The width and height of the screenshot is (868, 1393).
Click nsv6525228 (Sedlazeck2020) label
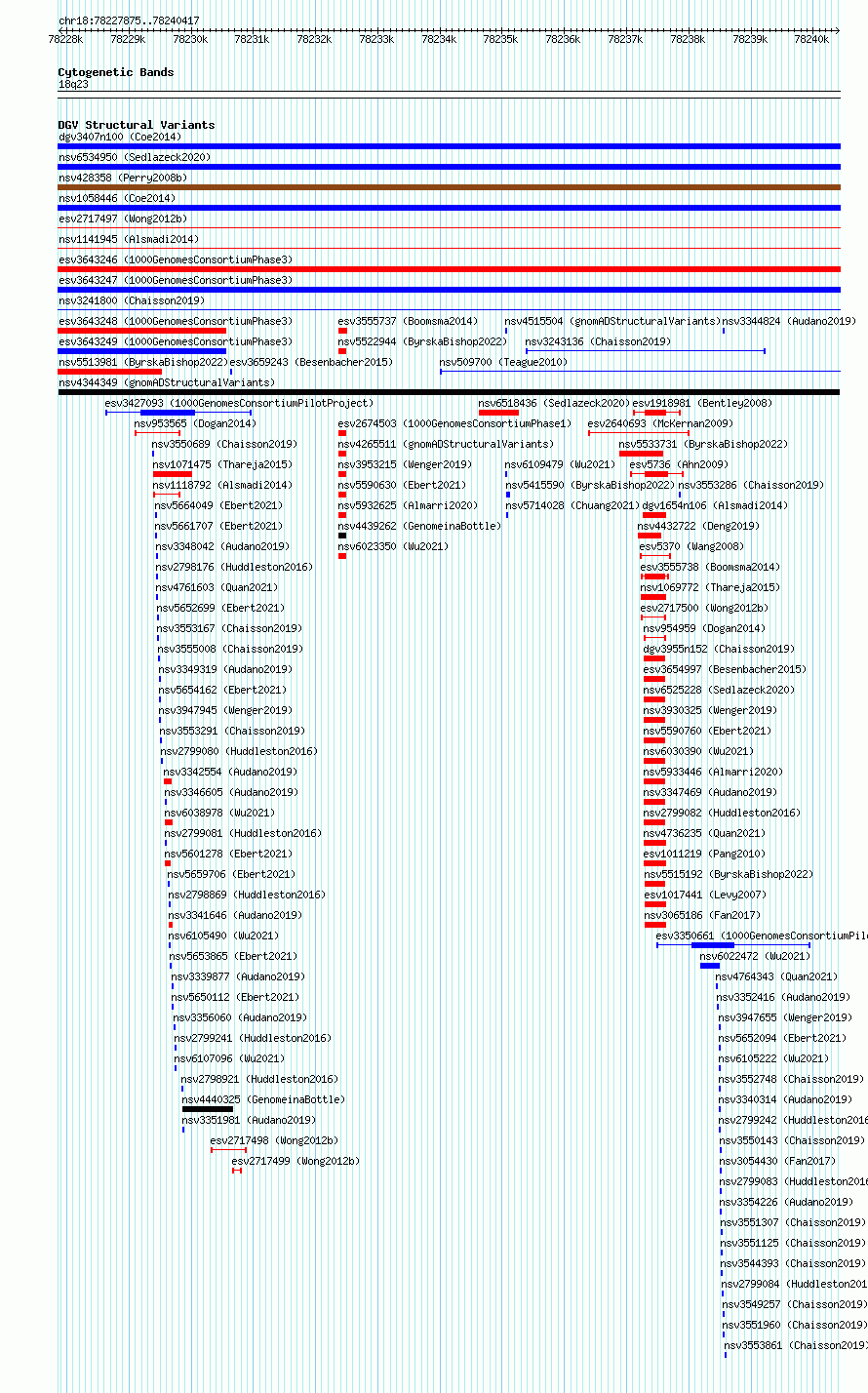tap(720, 690)
